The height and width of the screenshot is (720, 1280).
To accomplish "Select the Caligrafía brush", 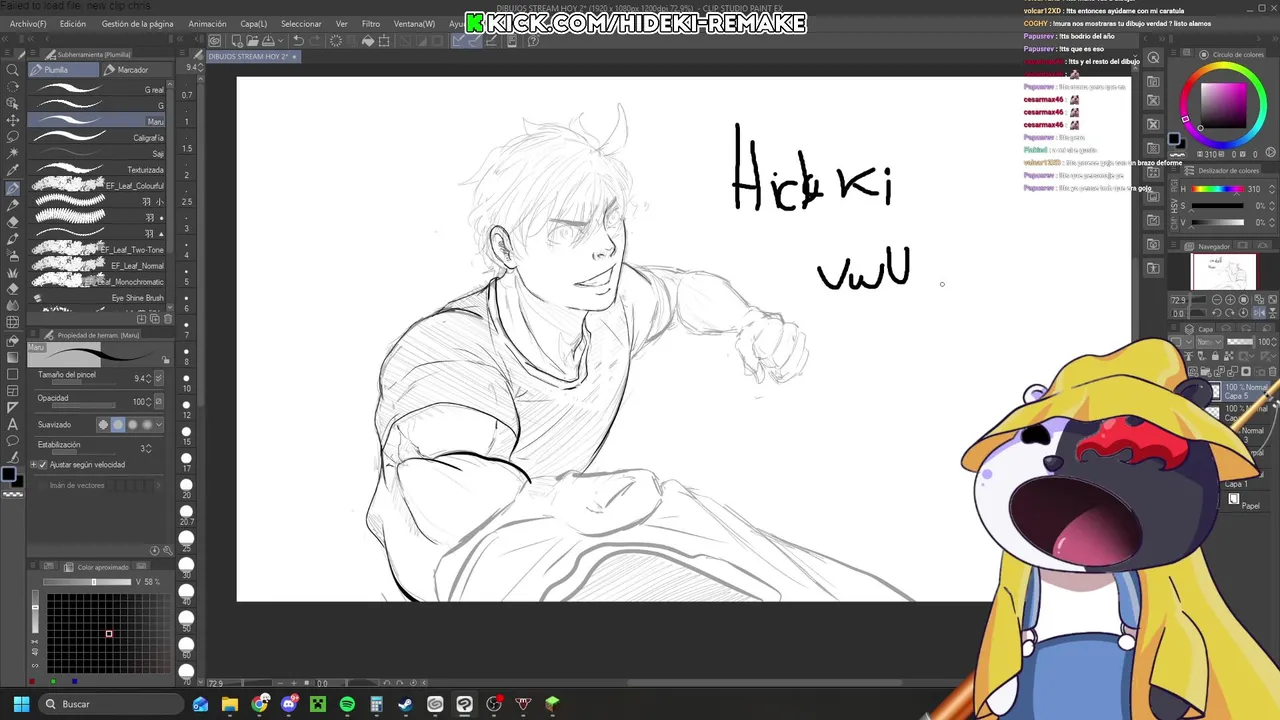I will click(x=98, y=137).
